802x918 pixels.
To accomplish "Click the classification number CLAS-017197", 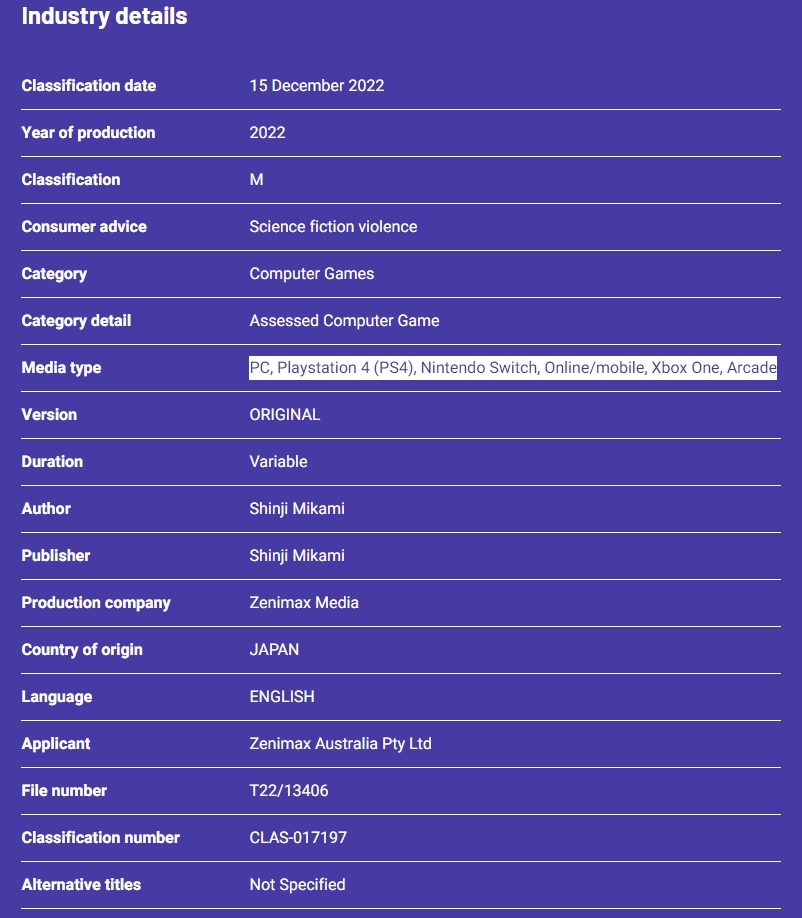I will pyautogui.click(x=298, y=838).
